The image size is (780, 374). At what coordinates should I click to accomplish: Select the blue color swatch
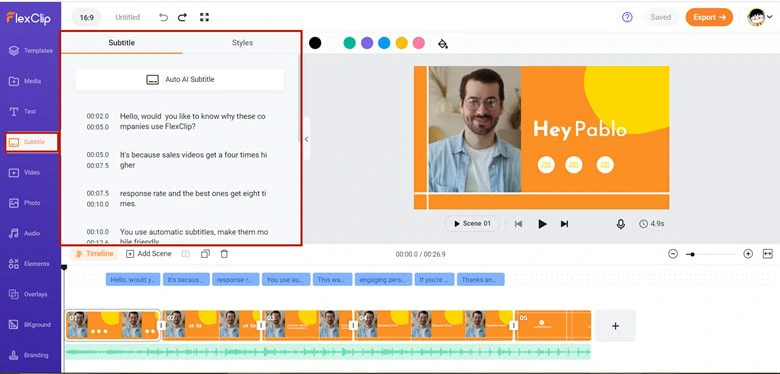[384, 43]
